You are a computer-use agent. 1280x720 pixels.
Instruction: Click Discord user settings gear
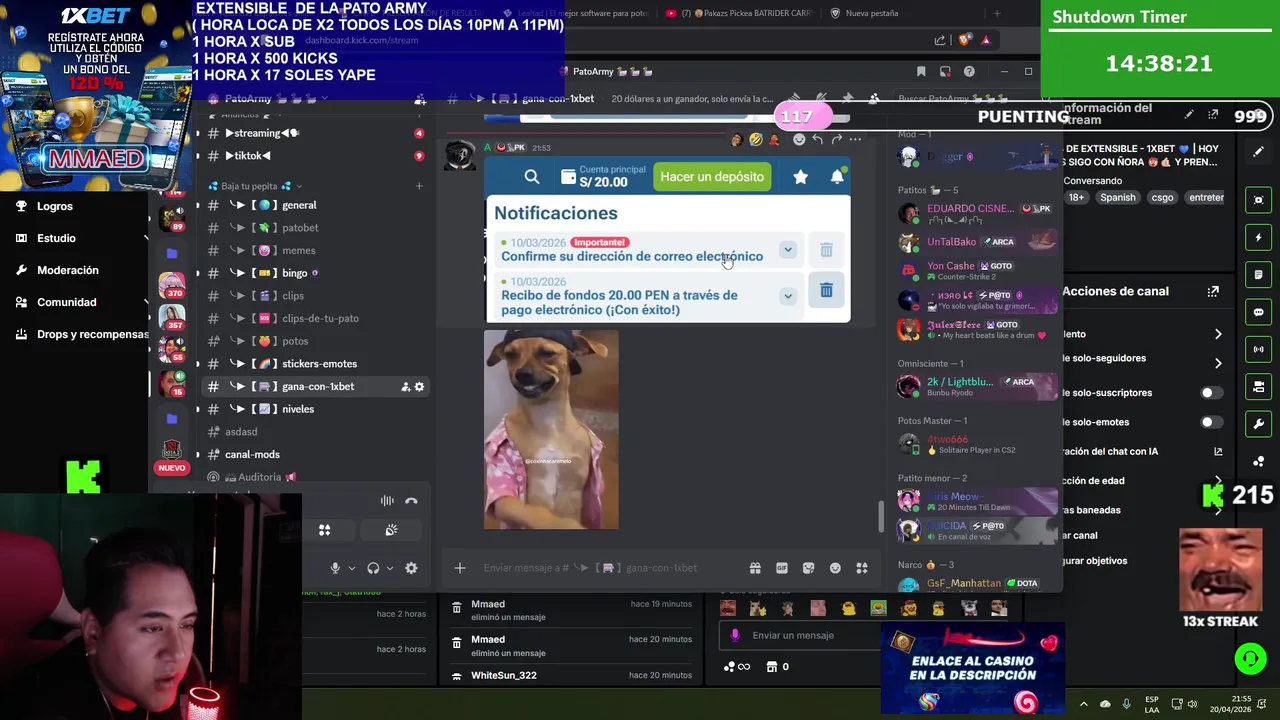coord(411,568)
